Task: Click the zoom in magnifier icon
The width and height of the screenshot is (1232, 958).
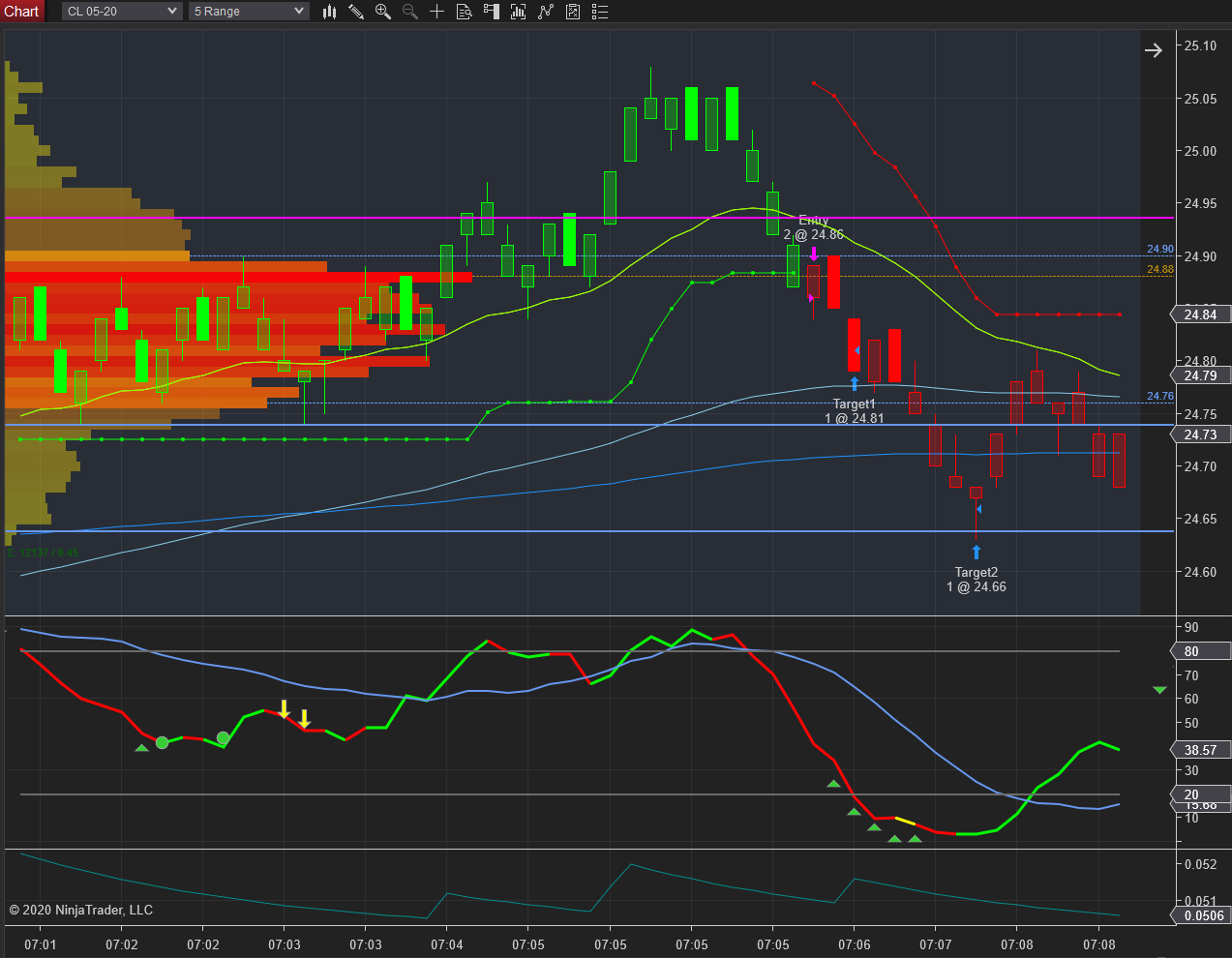Action: coord(383,12)
